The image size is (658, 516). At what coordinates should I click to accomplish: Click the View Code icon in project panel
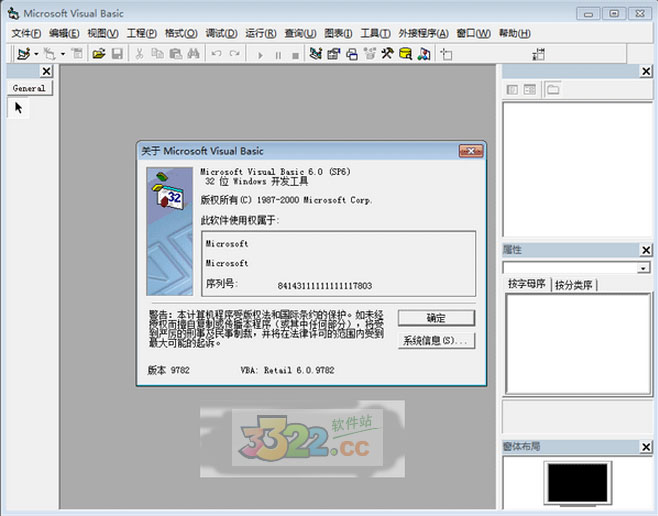tap(512, 90)
